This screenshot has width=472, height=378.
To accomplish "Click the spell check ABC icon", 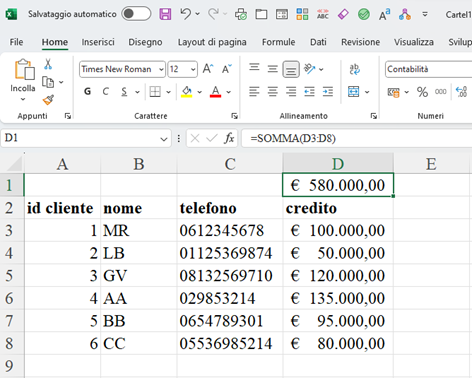I will pos(323,14).
